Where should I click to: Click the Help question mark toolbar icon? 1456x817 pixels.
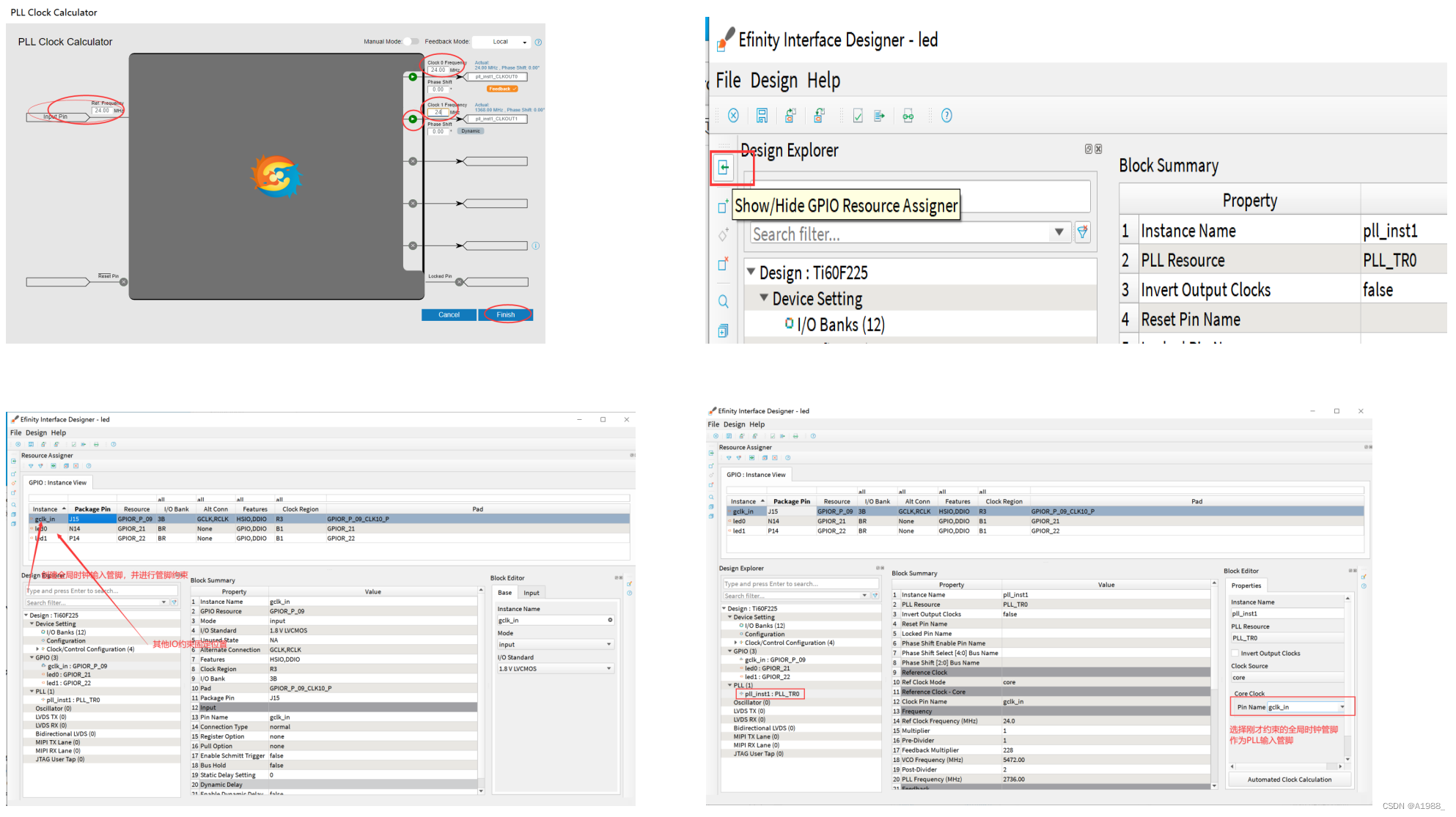(x=946, y=116)
